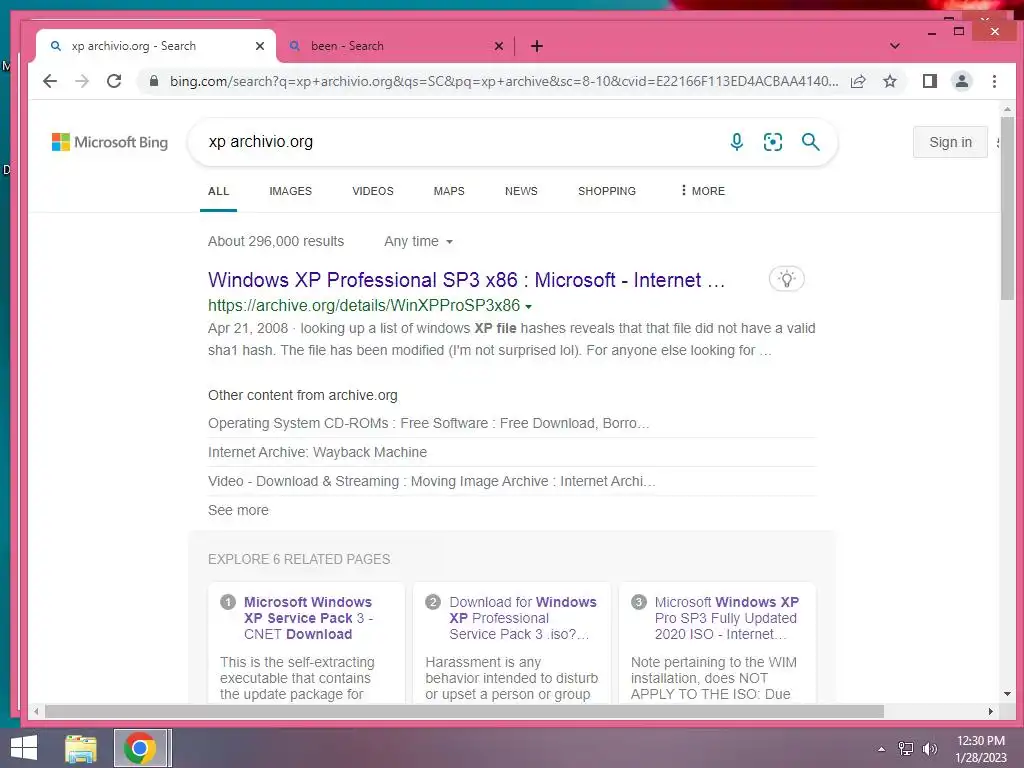Click 'About 296,000 results' text
Screen dimensions: 1024x768
(x=276, y=242)
